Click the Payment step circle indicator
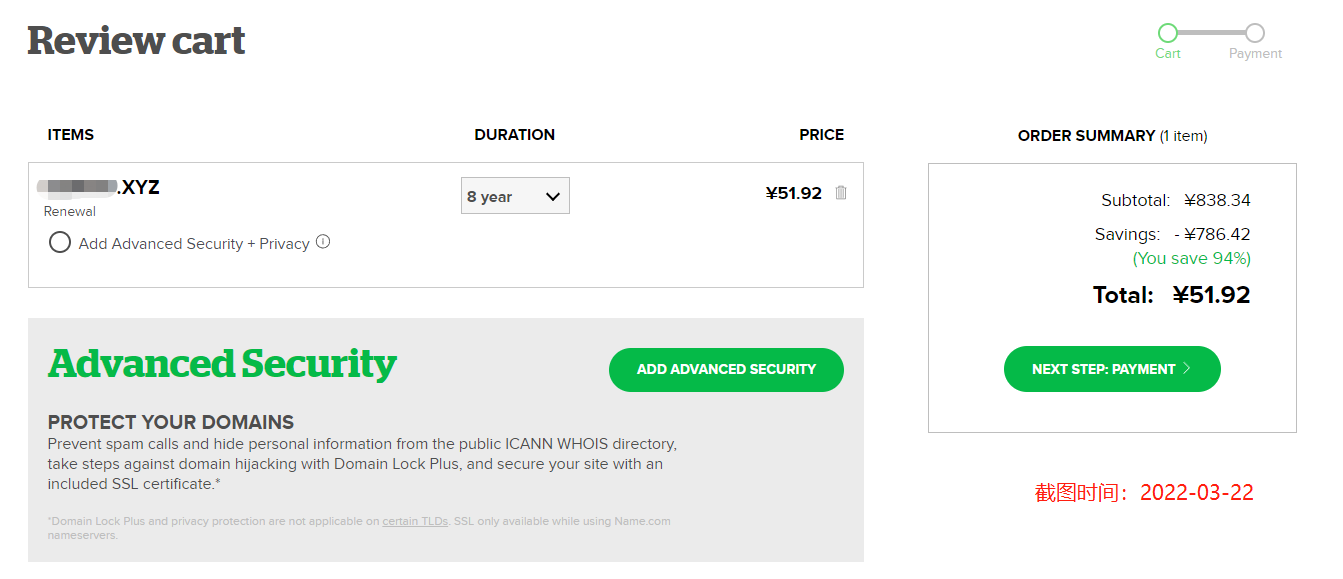 click(1255, 33)
